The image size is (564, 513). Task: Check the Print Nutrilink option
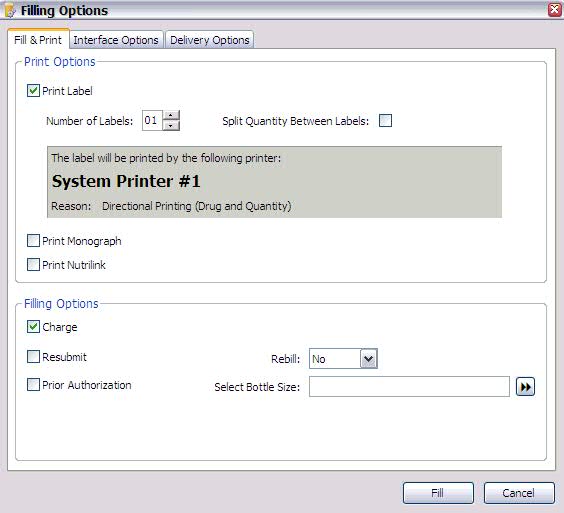33,265
